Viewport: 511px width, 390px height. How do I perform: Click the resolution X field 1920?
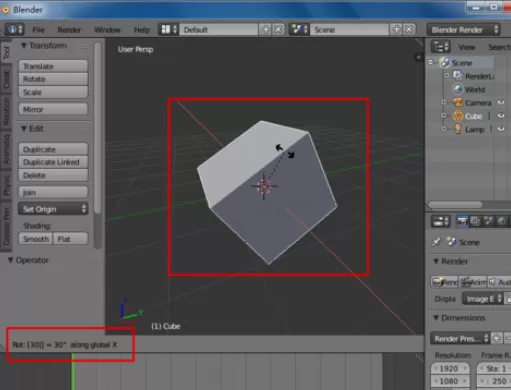pos(450,369)
